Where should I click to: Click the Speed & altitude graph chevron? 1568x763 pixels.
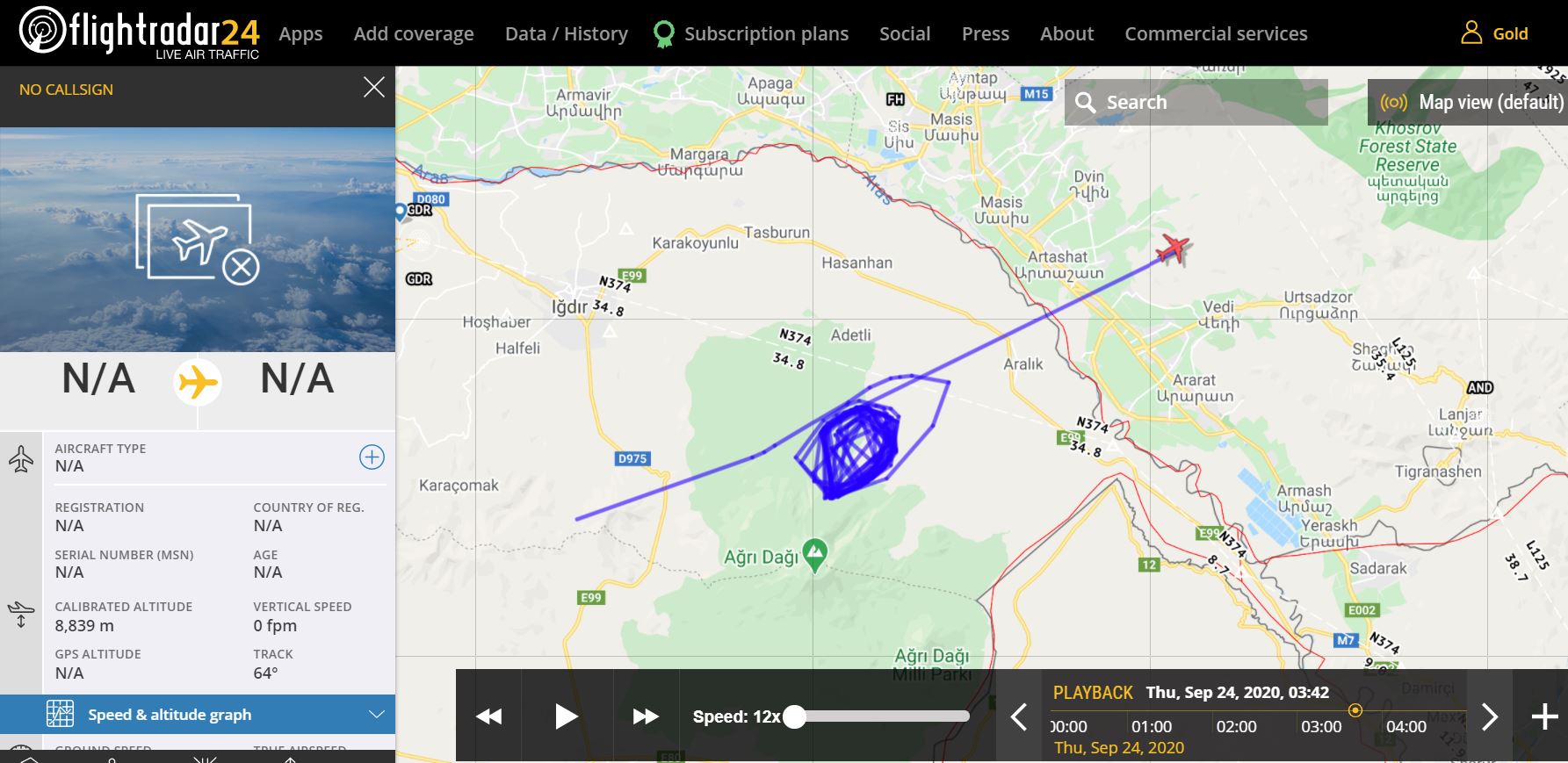(376, 714)
